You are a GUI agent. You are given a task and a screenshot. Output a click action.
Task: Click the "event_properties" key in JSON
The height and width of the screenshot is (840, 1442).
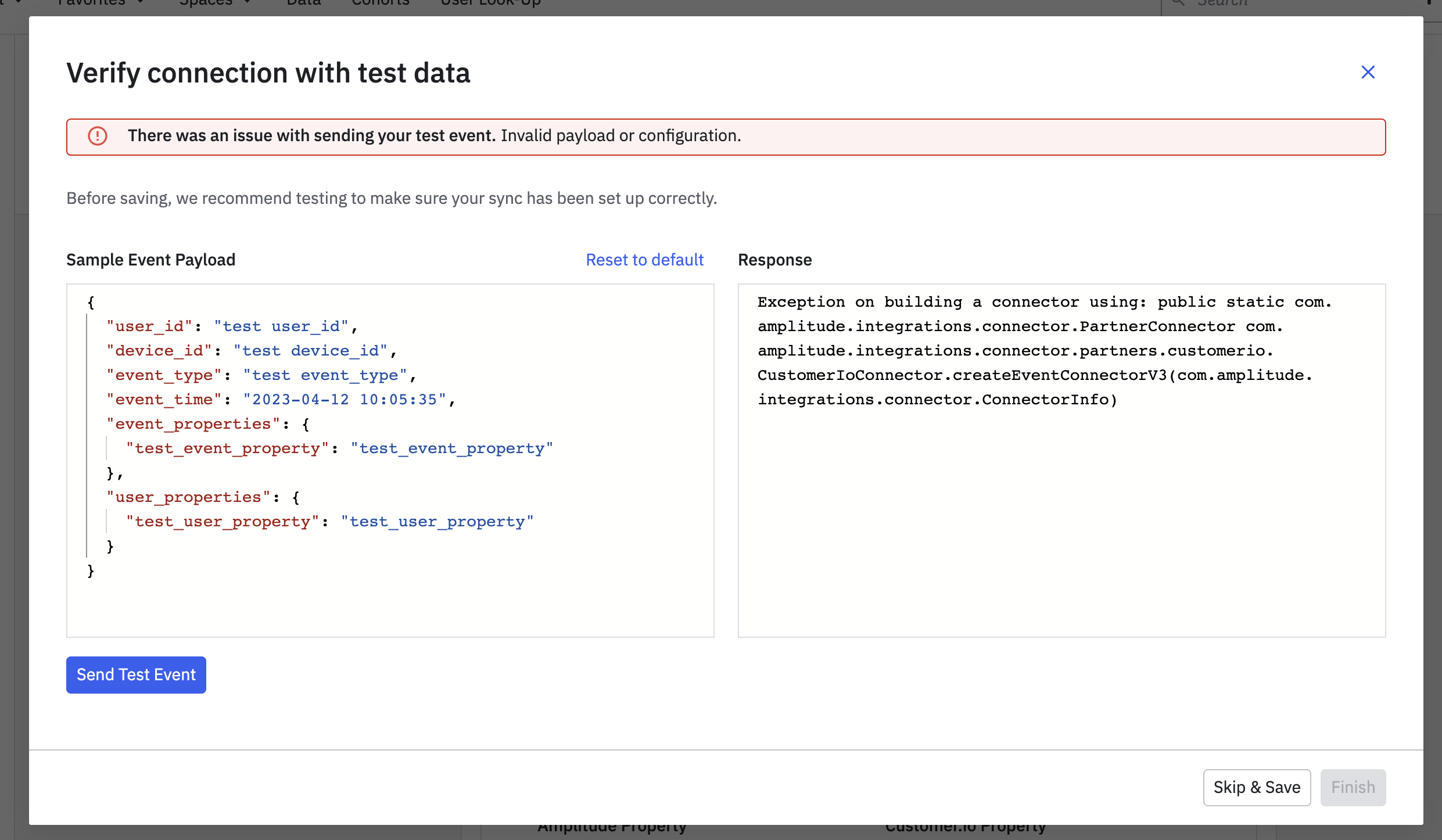click(x=193, y=424)
